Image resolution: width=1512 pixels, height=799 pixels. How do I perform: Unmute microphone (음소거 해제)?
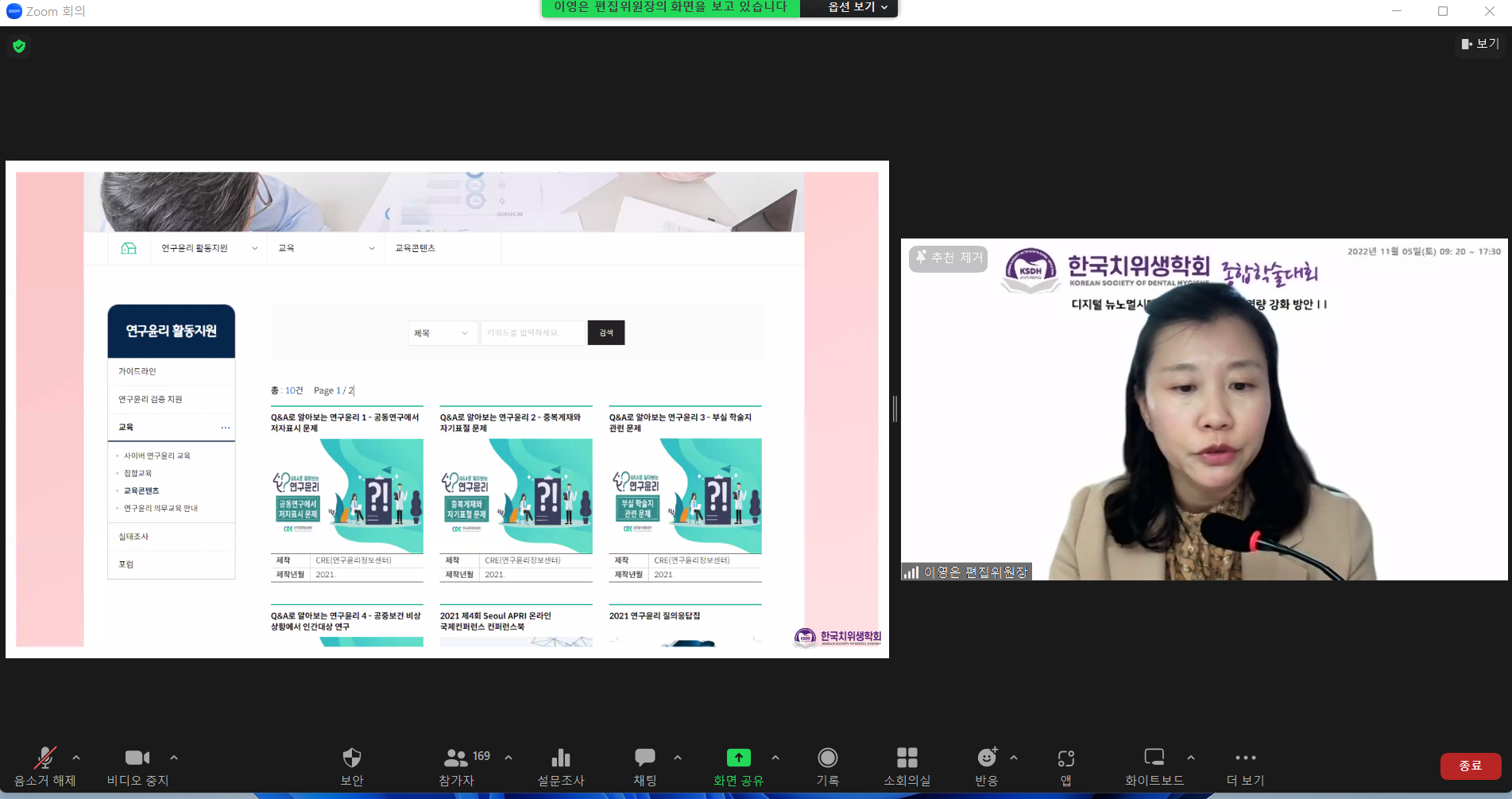tap(44, 758)
